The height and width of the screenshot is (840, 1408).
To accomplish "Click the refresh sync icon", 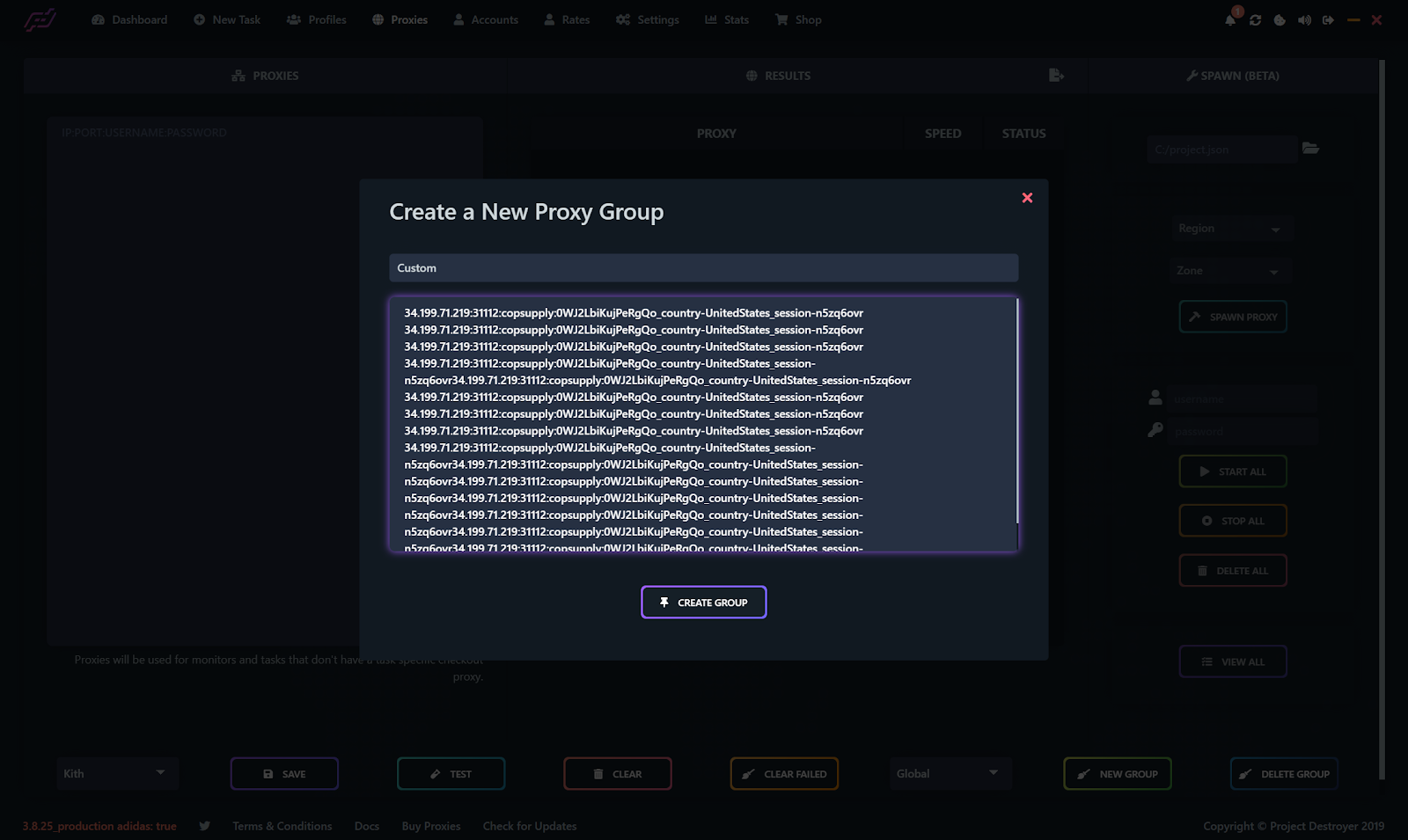I will point(1255,20).
